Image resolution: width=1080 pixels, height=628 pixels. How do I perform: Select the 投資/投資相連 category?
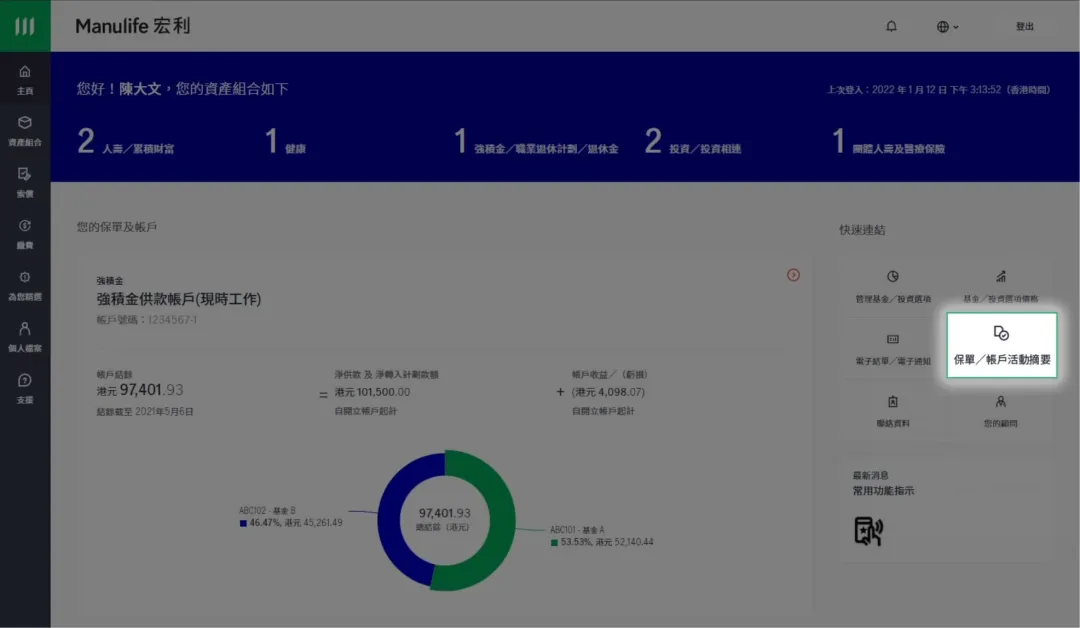[693, 142]
